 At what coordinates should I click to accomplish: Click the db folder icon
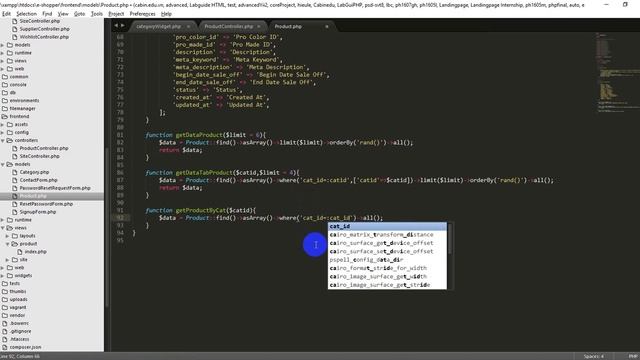[5, 92]
